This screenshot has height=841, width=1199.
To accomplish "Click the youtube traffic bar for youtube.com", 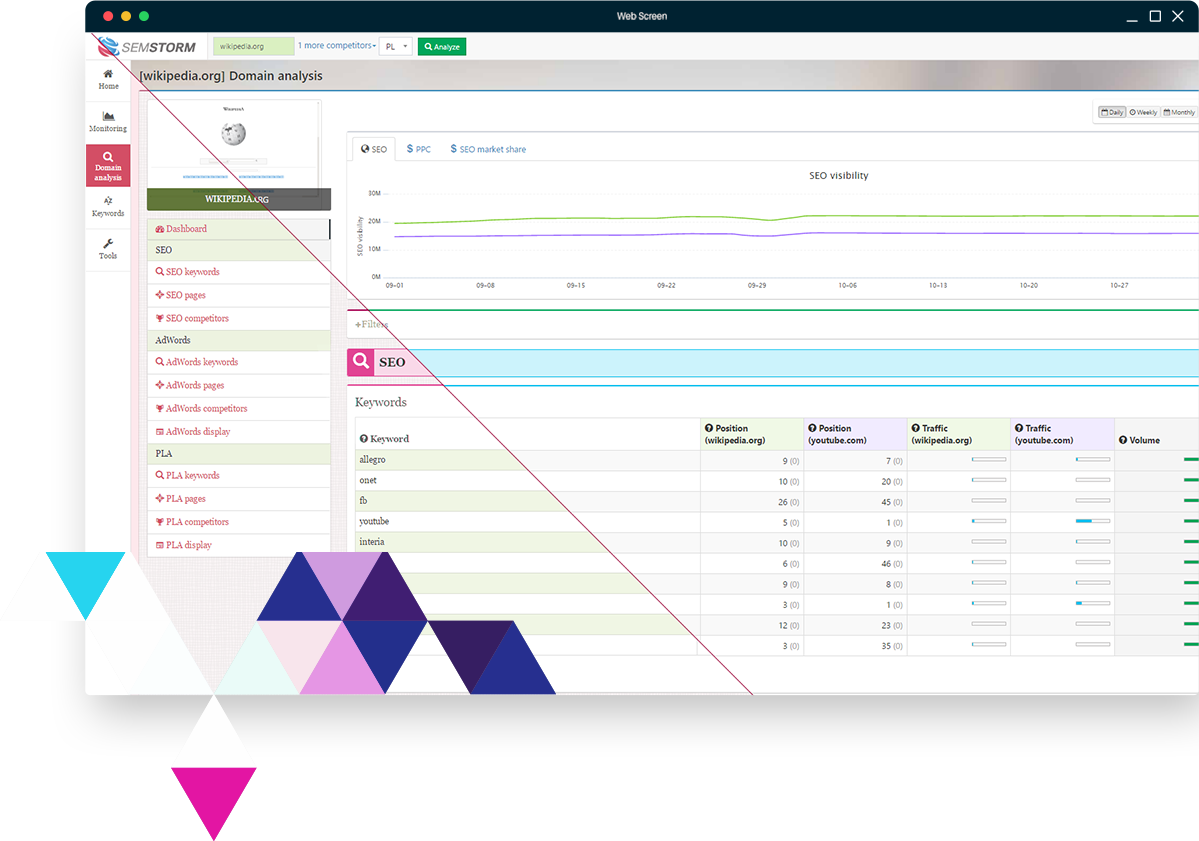I will tap(1092, 521).
